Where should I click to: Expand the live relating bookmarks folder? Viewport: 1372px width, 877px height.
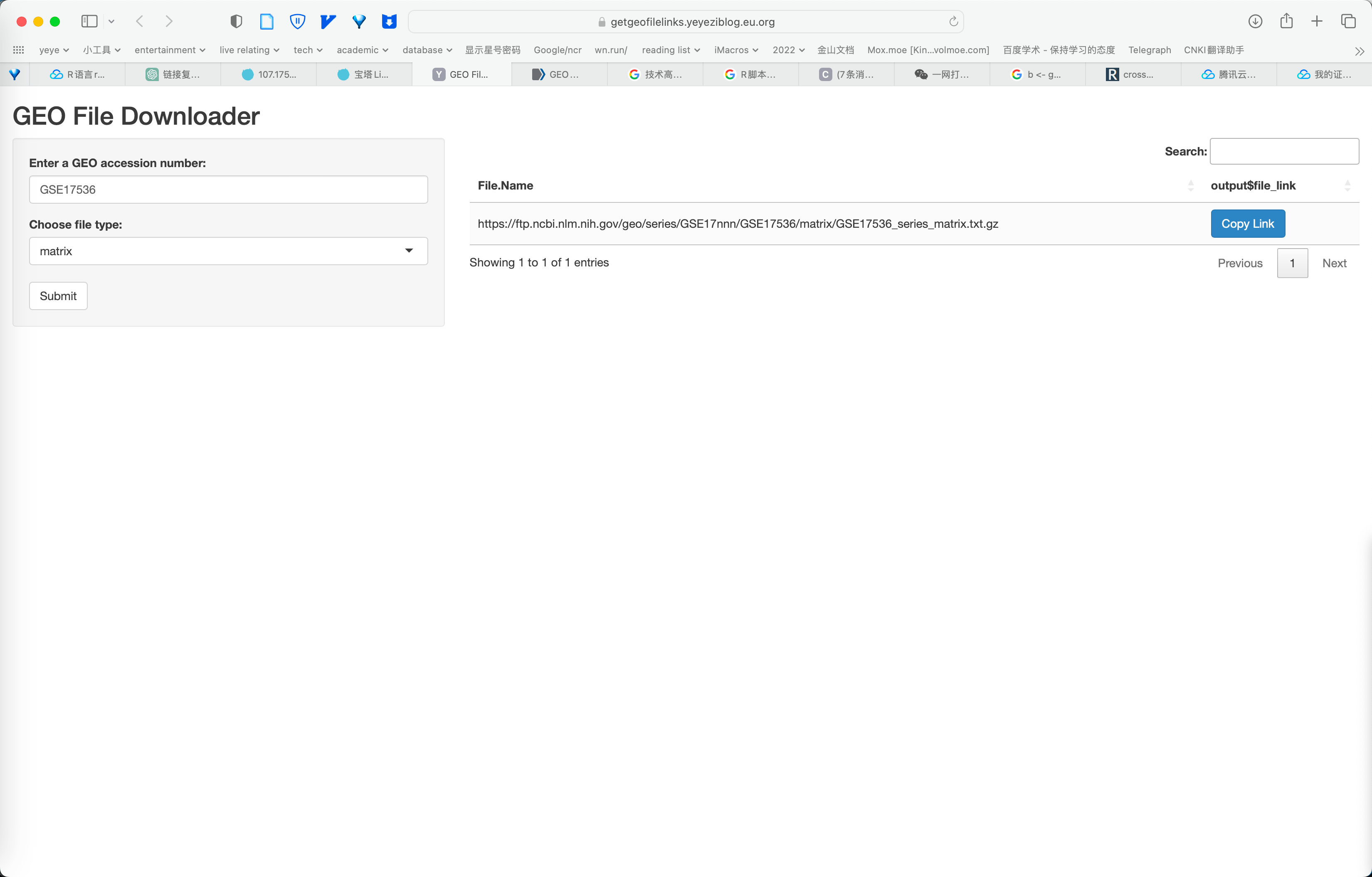point(249,50)
